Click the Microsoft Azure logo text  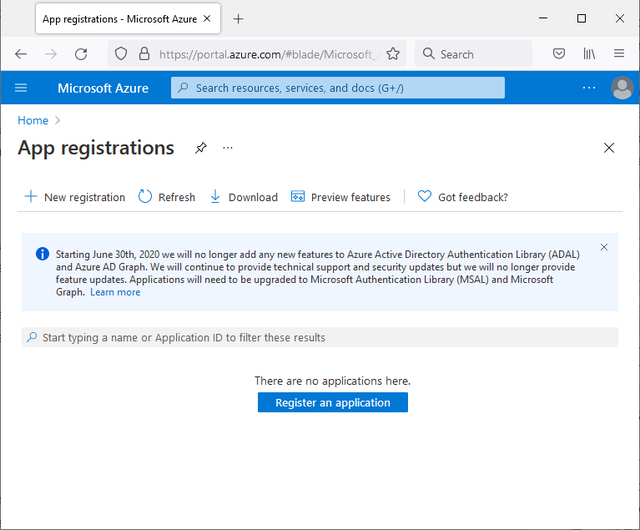coord(103,88)
